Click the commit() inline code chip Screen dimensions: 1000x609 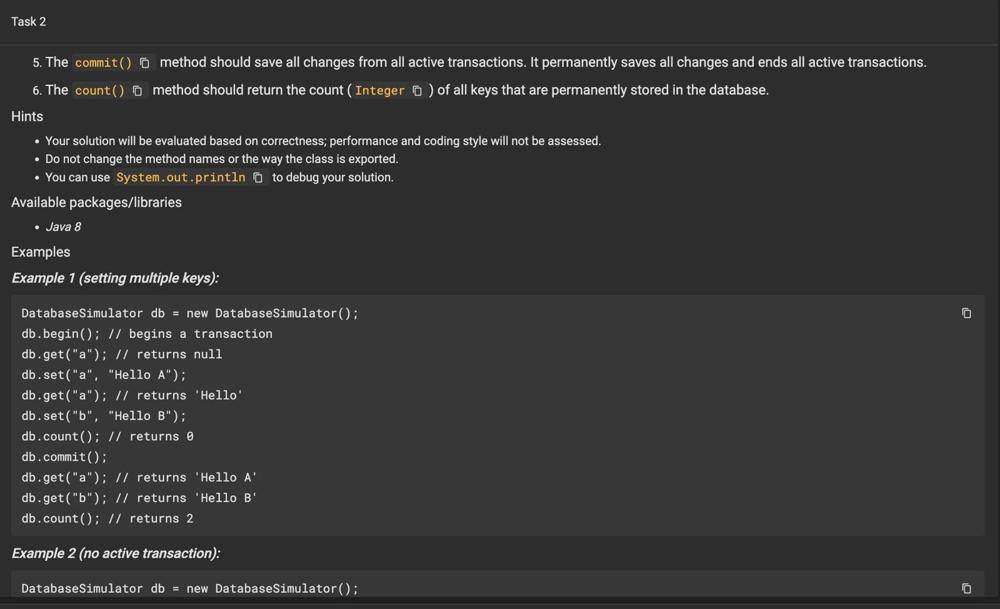click(103, 63)
